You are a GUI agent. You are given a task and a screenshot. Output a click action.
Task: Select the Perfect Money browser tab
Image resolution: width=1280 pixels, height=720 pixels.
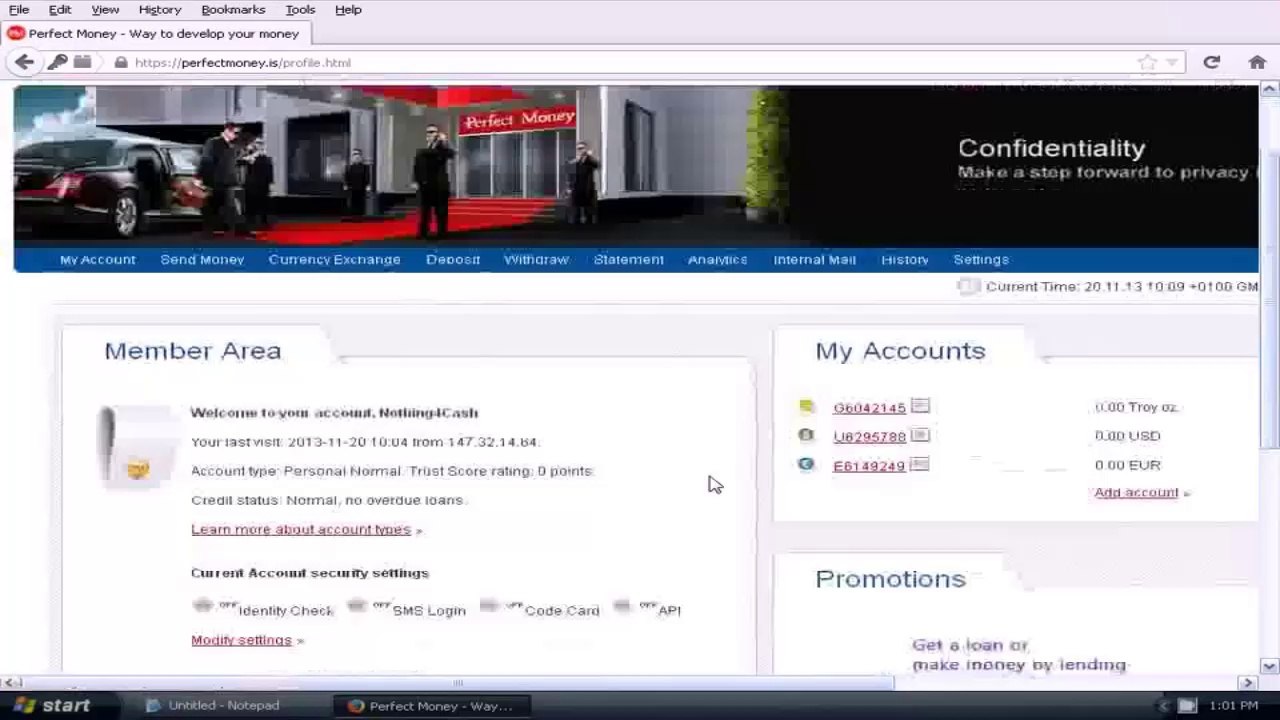click(156, 33)
